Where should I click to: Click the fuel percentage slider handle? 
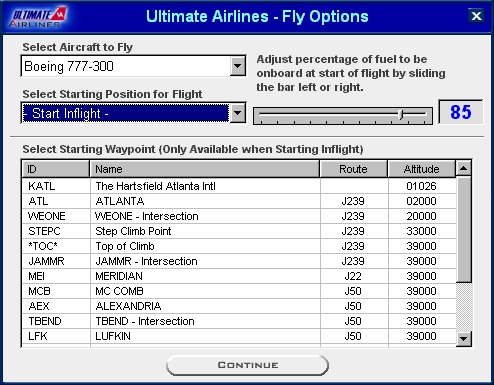point(401,114)
